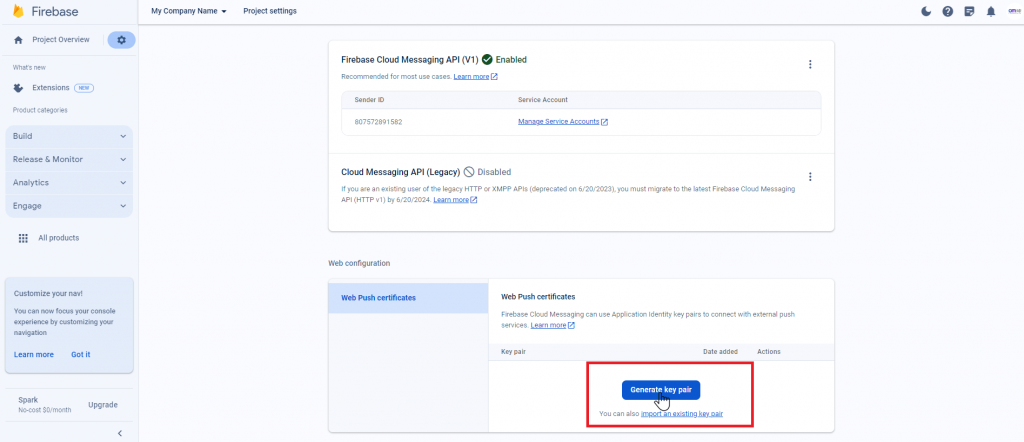Expand the Build category

click(69, 136)
